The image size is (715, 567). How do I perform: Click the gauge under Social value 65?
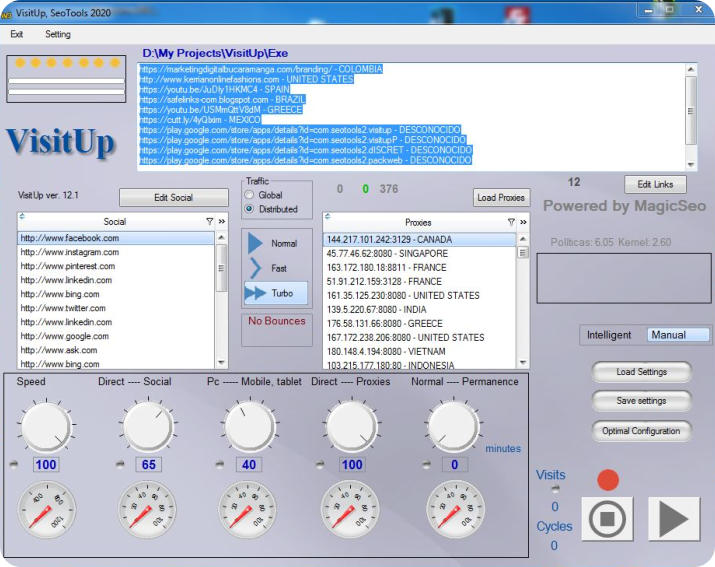coord(147,509)
